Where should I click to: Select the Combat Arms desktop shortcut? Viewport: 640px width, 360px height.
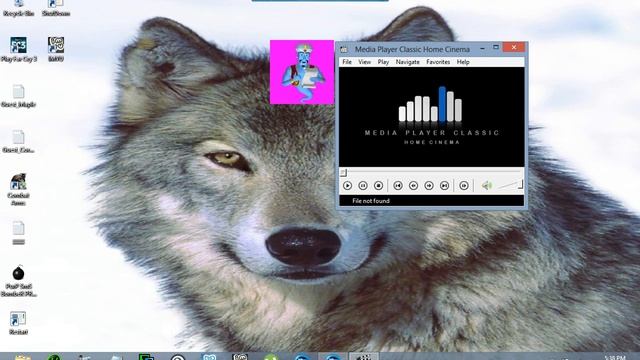tap(18, 190)
